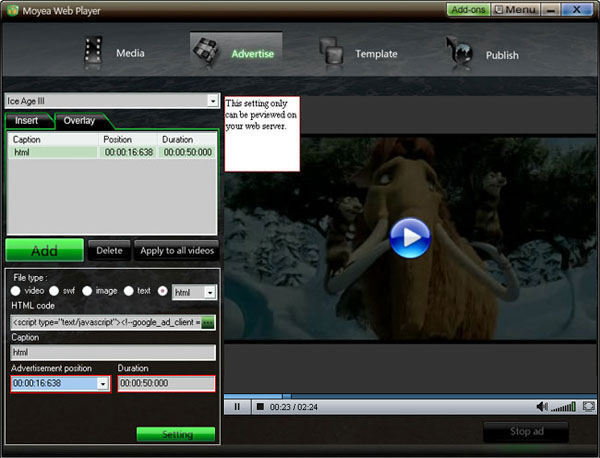Click the Advertise cube icon
This screenshot has width=600, height=458.
tap(205, 51)
